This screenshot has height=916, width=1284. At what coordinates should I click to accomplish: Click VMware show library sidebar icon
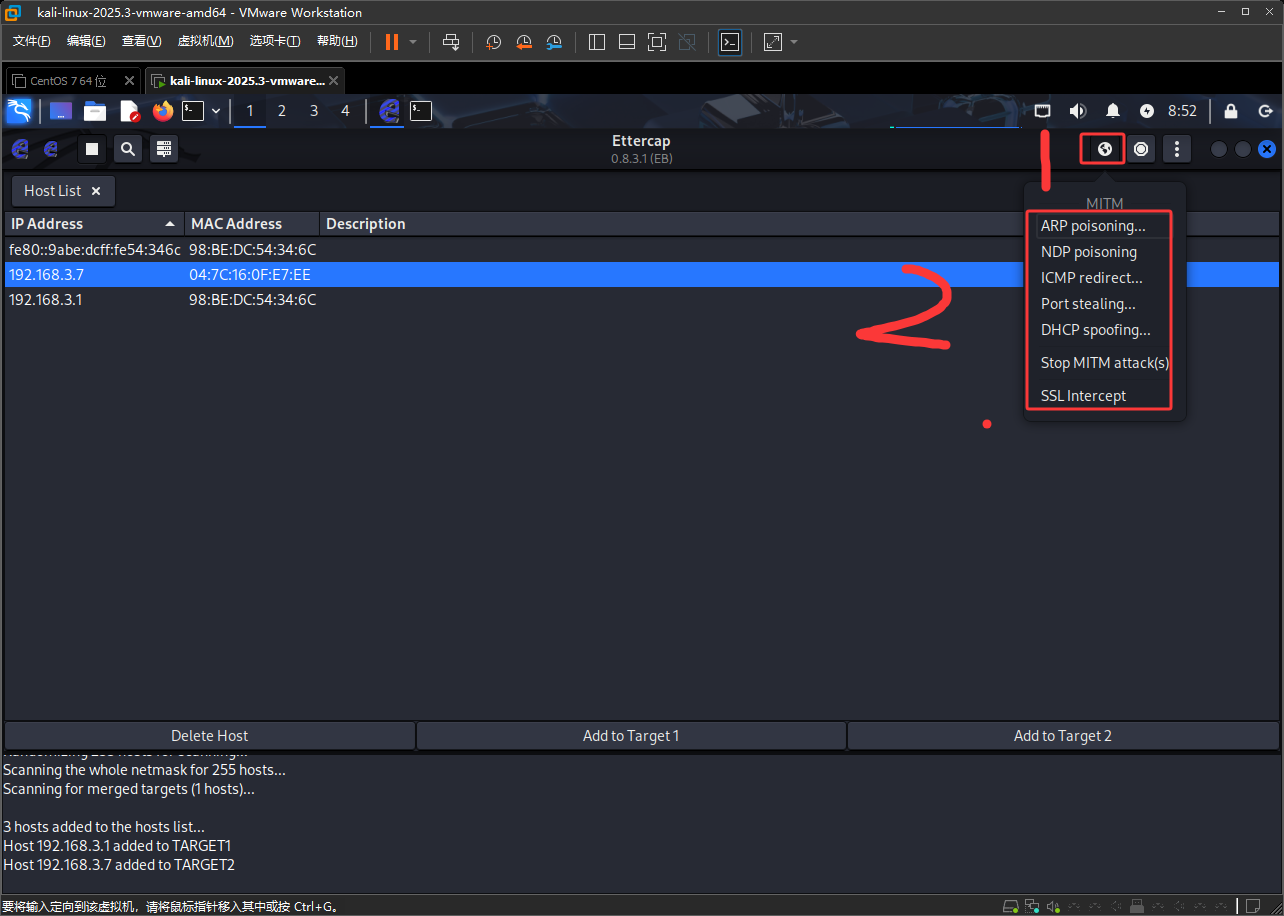point(597,42)
